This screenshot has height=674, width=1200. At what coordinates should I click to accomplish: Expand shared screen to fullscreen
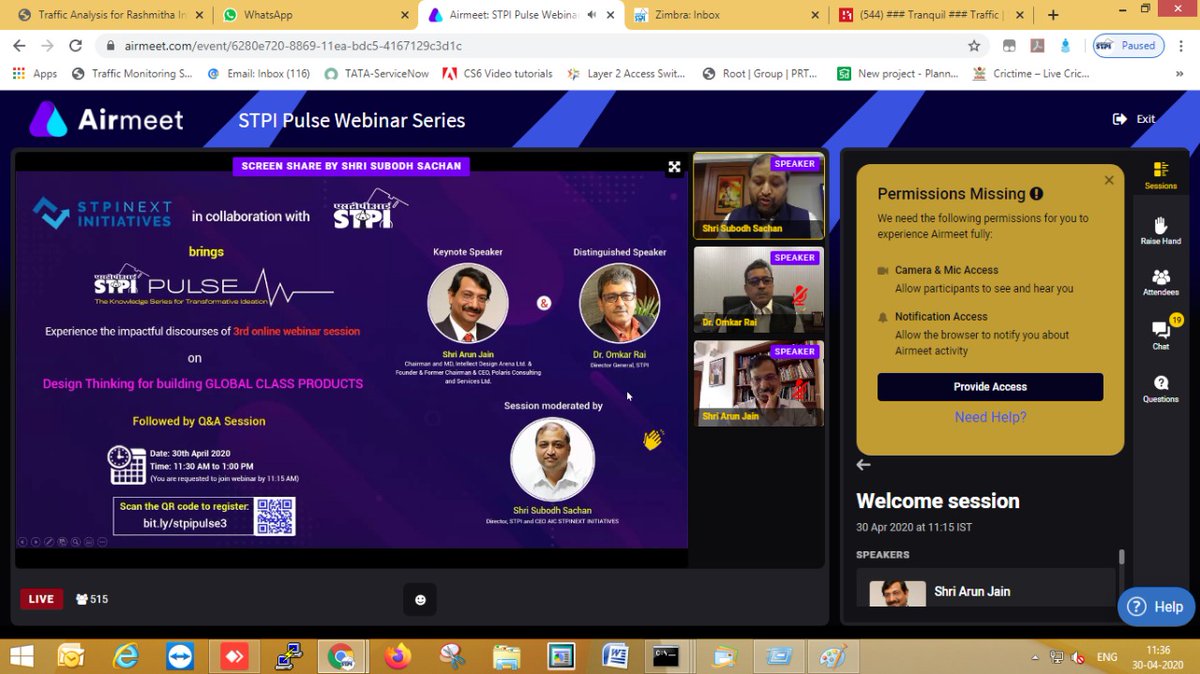pos(675,167)
